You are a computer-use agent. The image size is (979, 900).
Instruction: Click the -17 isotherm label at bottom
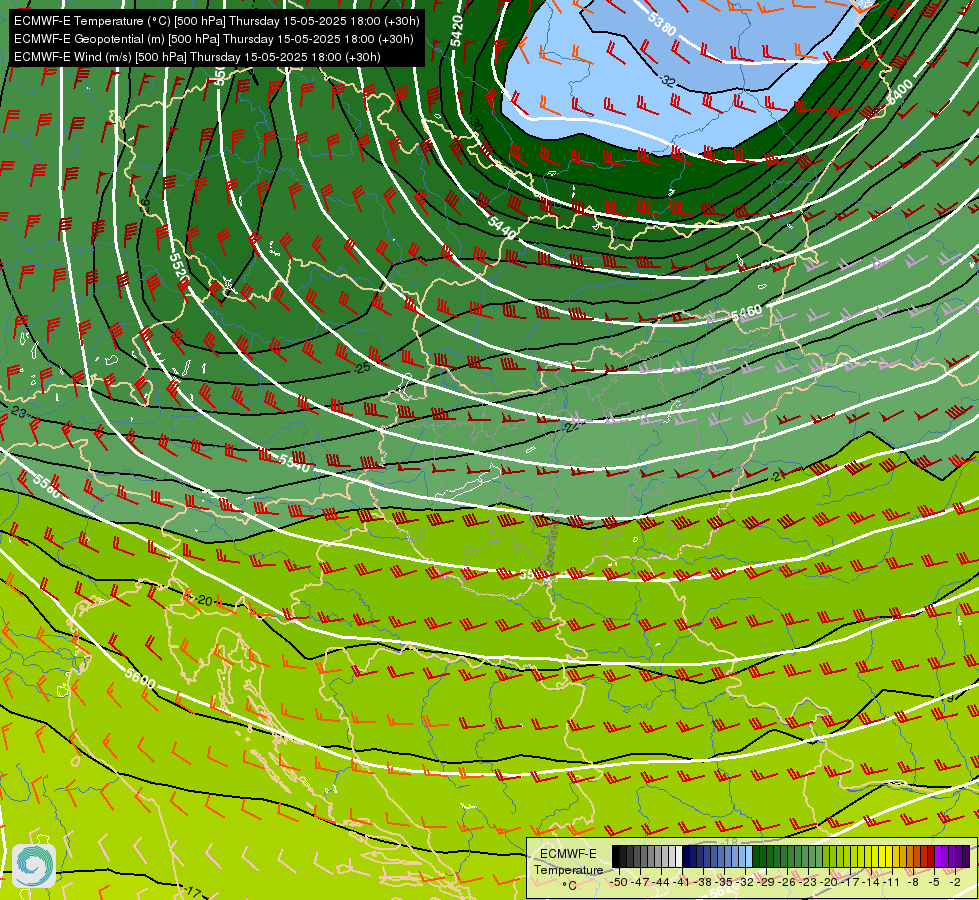click(x=193, y=891)
